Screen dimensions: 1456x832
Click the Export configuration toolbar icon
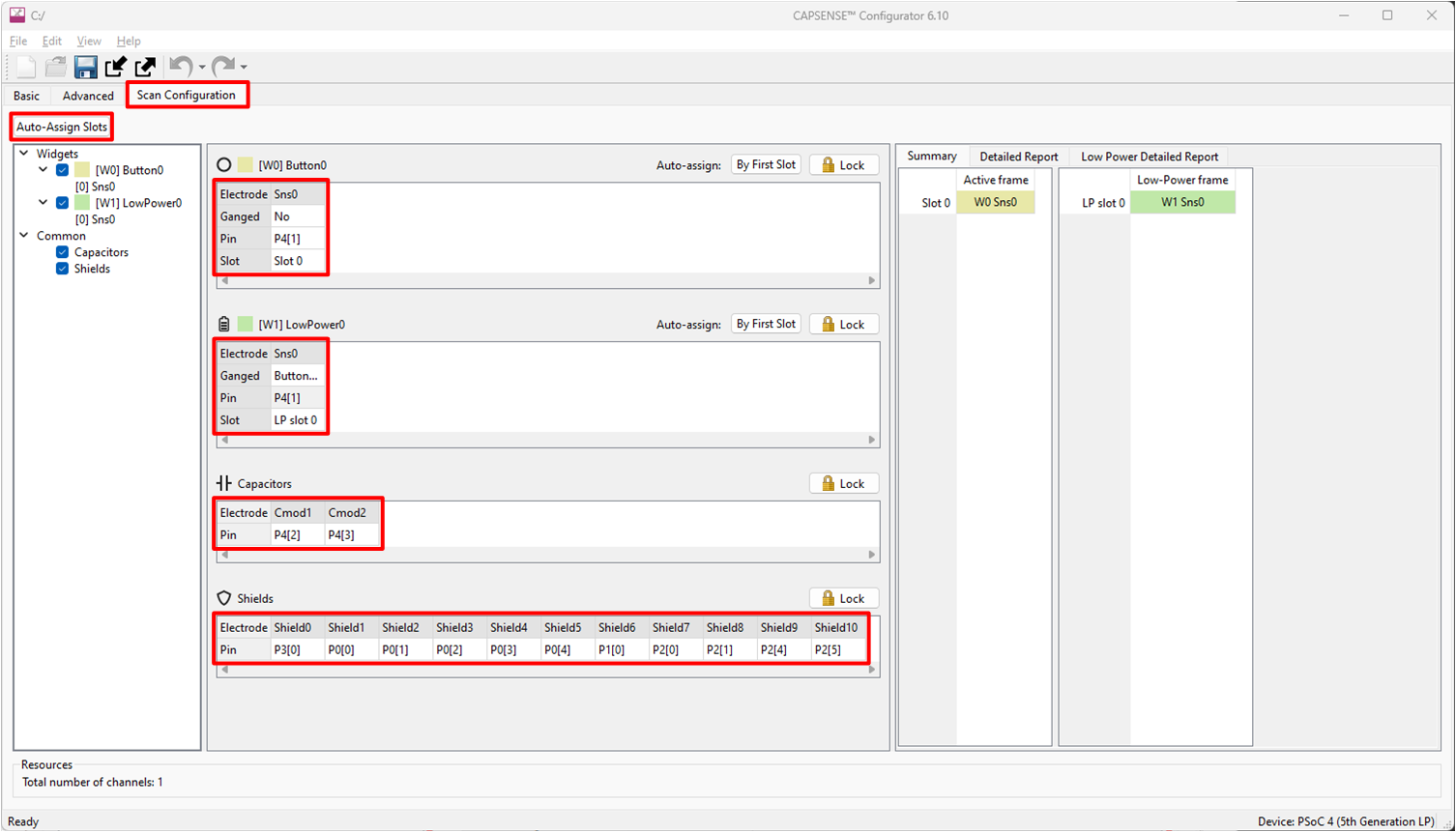[x=145, y=67]
